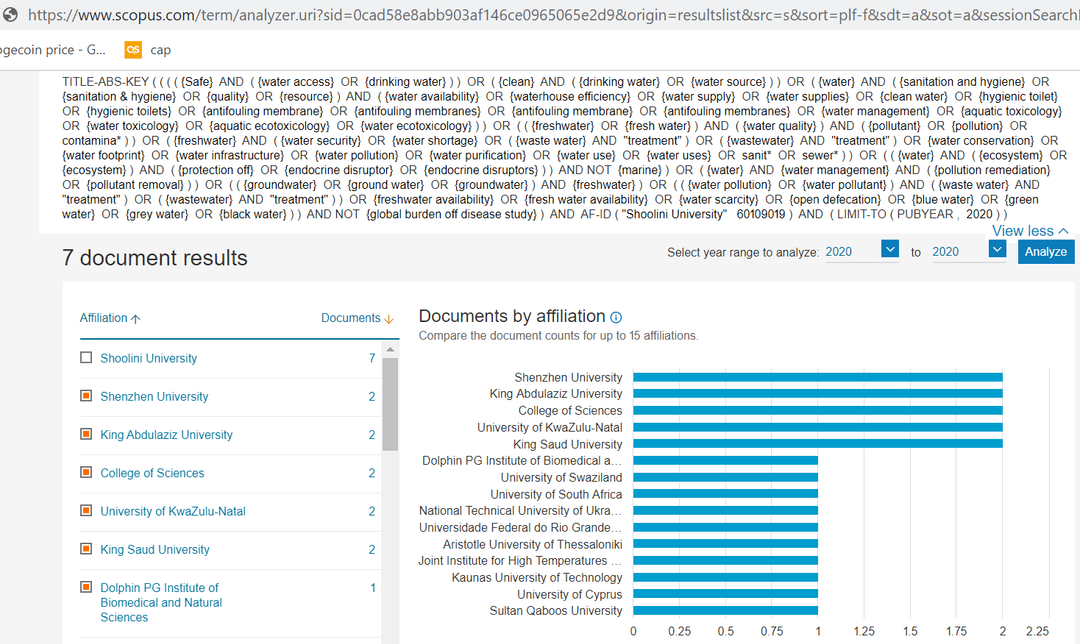This screenshot has height=644, width=1080.
Task: Open the cap bookmark label
Action: (x=160, y=50)
